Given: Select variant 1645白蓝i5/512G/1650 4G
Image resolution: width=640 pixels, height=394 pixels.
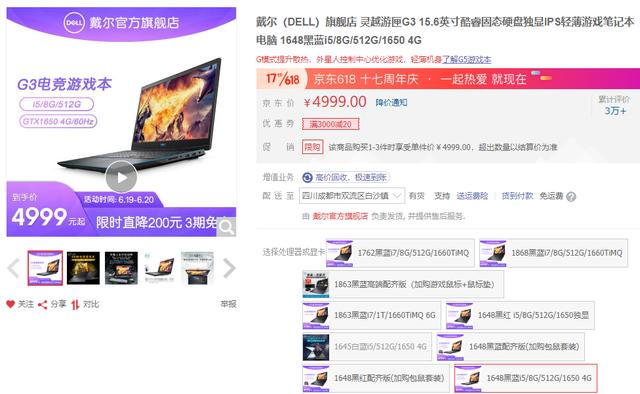Looking at the screenshot, I should pyautogui.click(x=367, y=347).
